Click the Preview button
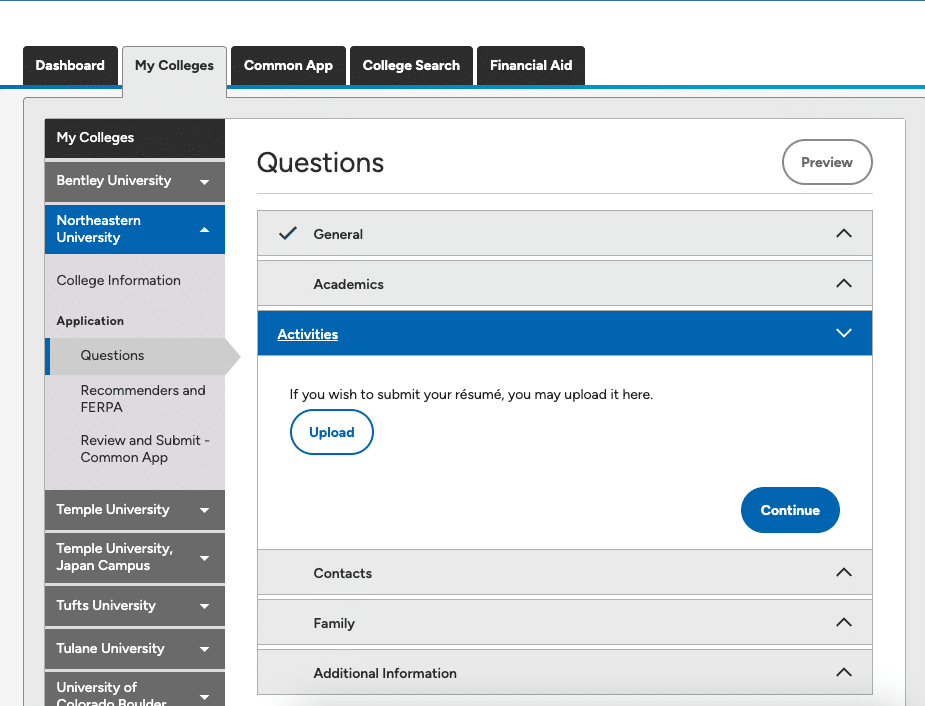Screen dimensions: 925x706 826,162
